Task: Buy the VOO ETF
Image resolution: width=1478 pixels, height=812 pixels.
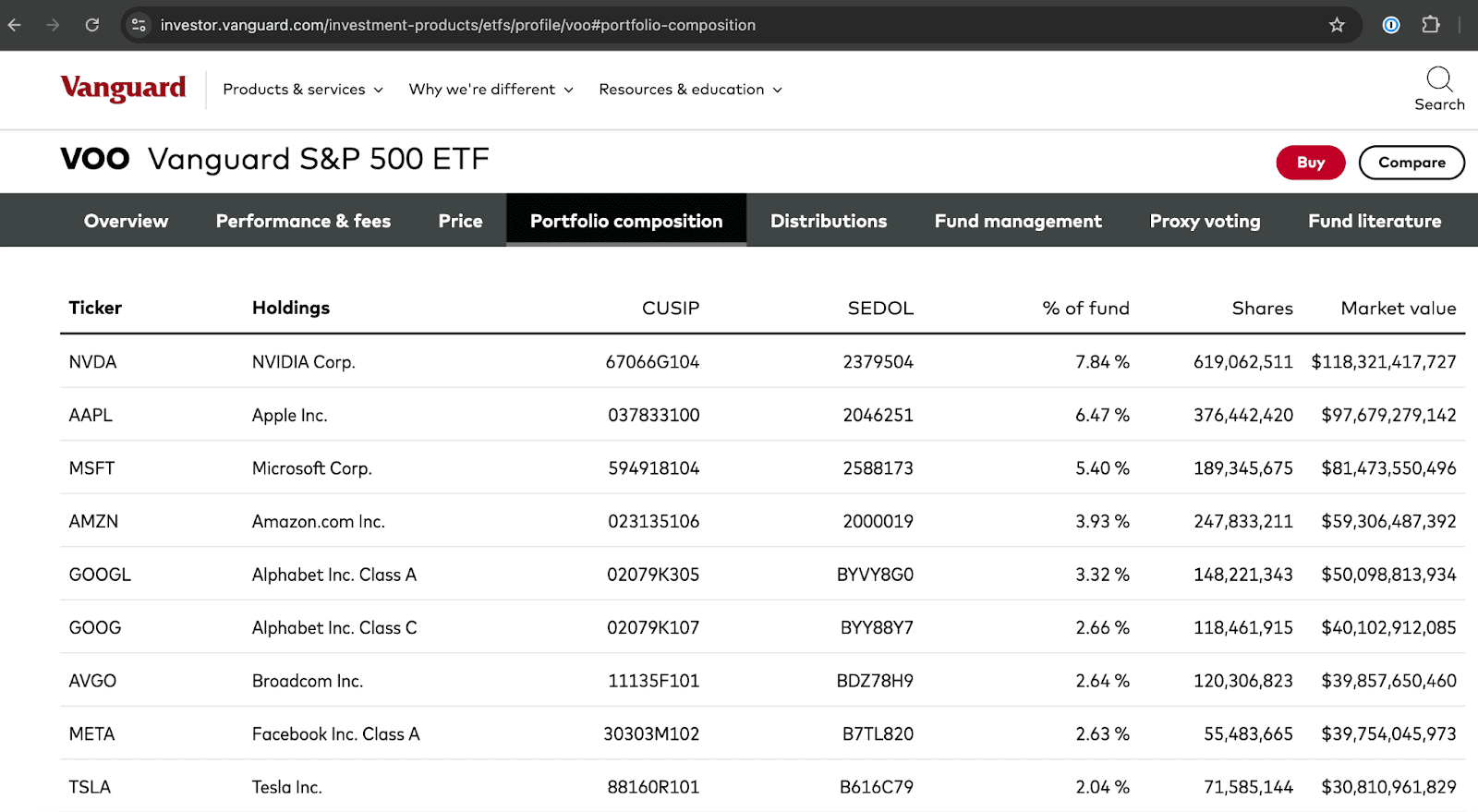Action: [1311, 163]
